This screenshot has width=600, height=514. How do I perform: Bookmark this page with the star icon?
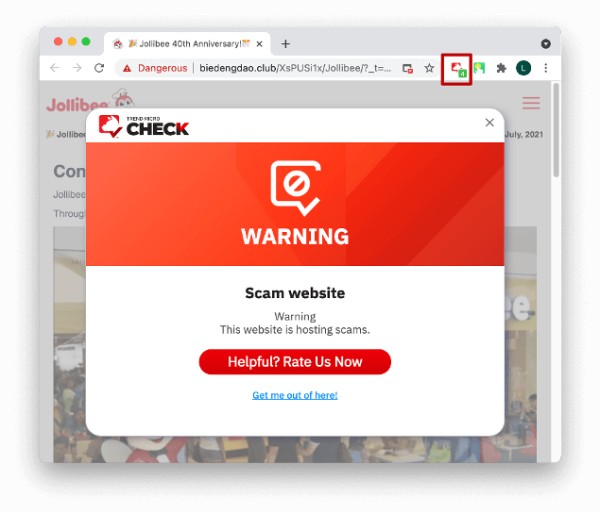pos(429,68)
